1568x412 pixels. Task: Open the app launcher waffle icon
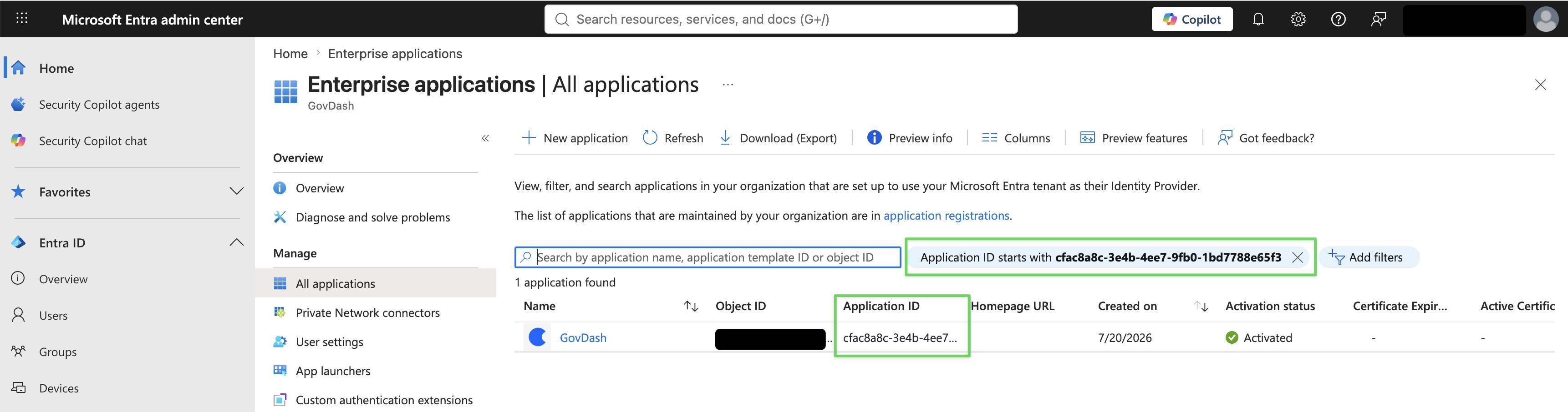pos(22,18)
